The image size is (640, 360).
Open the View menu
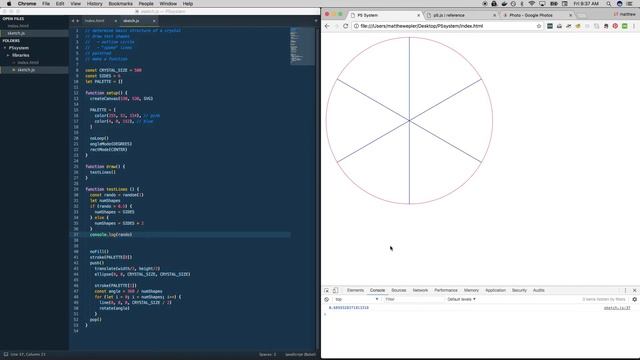76,4
